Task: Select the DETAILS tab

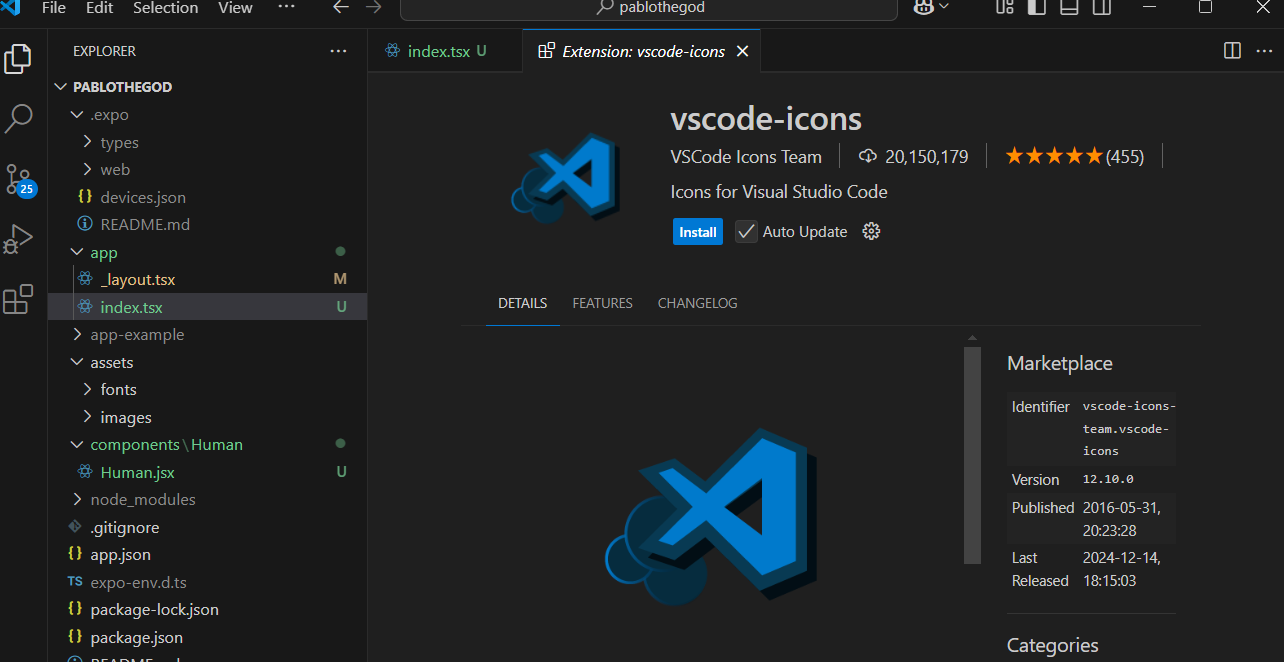Action: coord(523,303)
